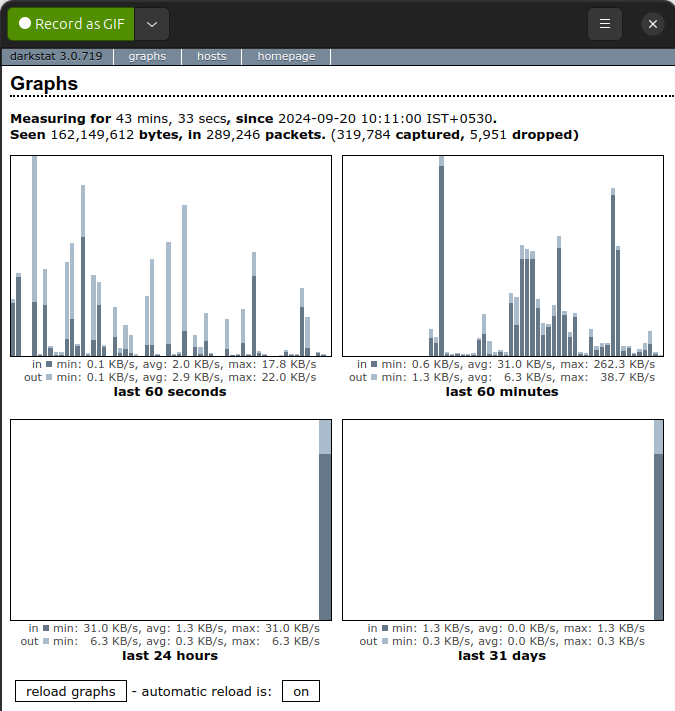Expand the dropdown arrow beside Record as GIF
Image resolution: width=675 pixels, height=711 pixels.
[152, 23]
